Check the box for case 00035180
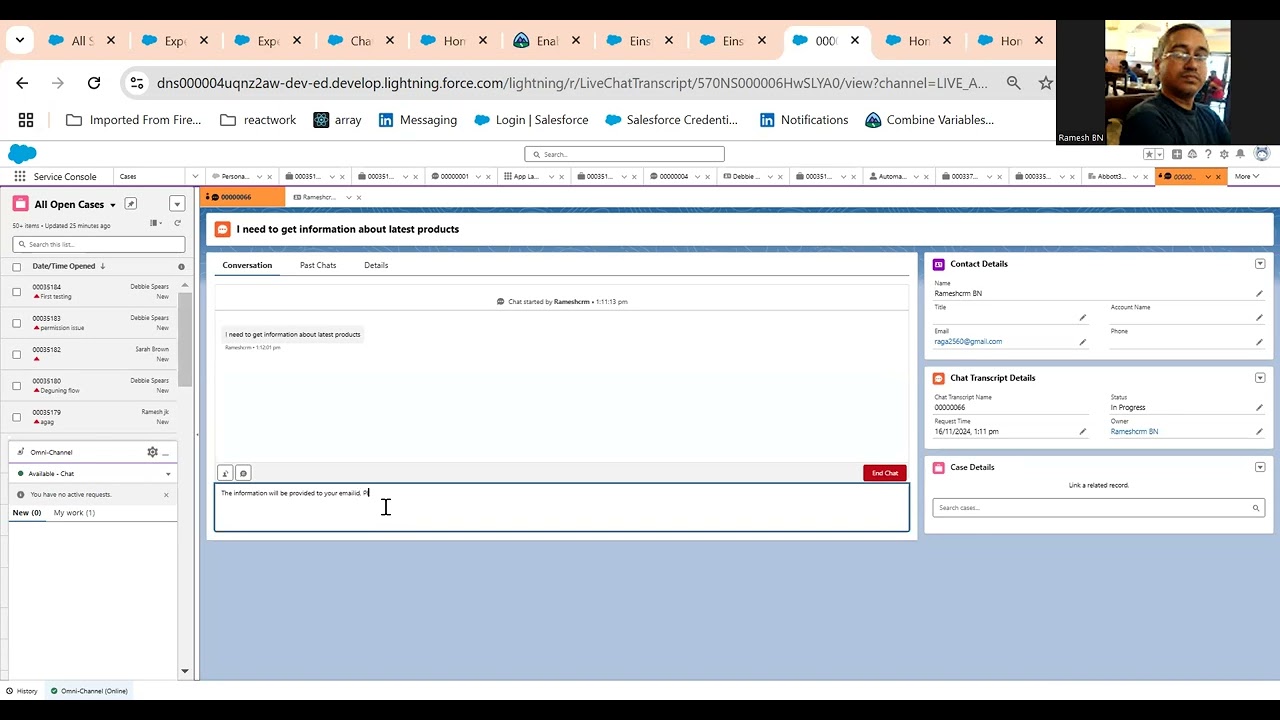Screen dimensions: 1280x720 coord(16,386)
